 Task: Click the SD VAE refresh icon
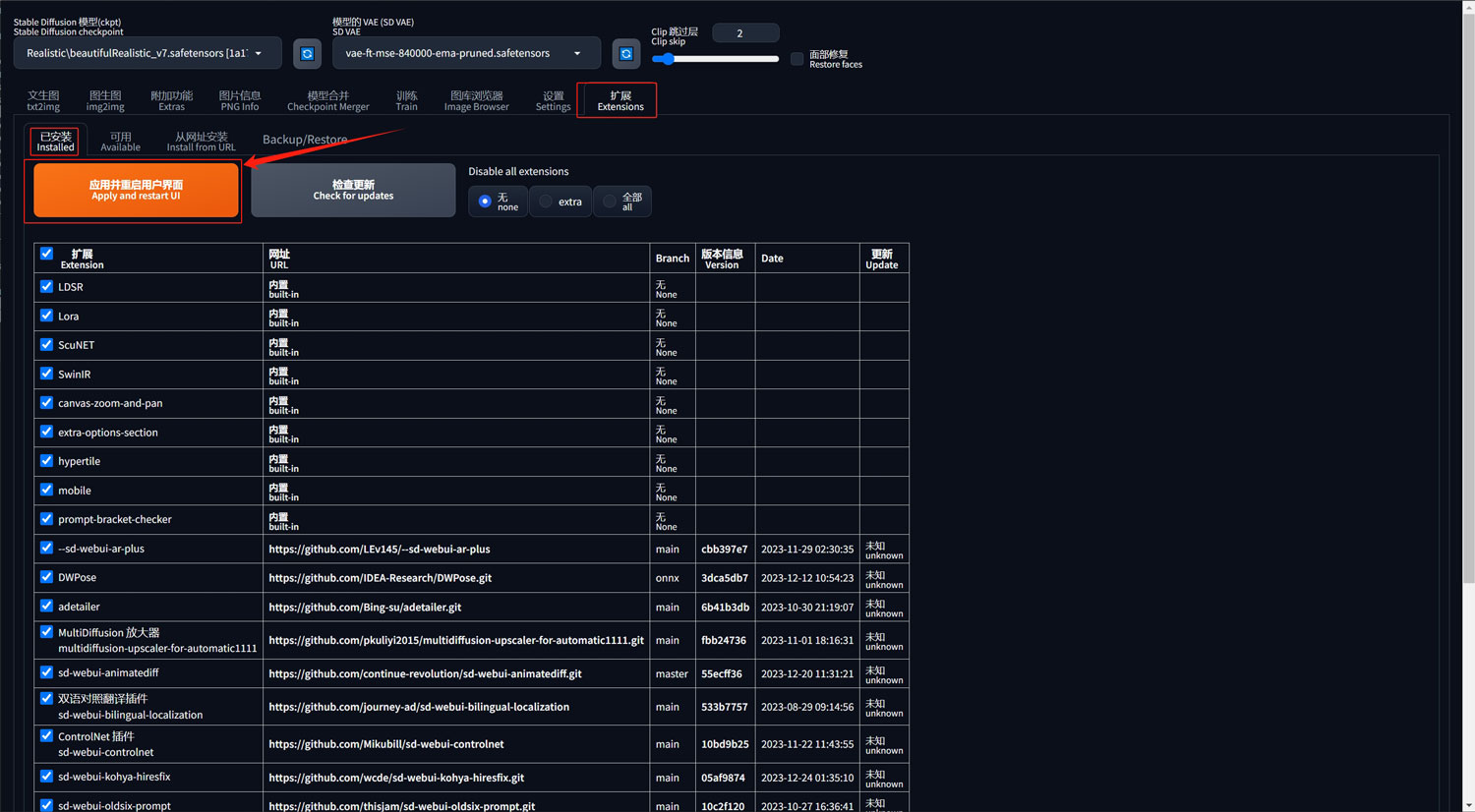pos(625,53)
